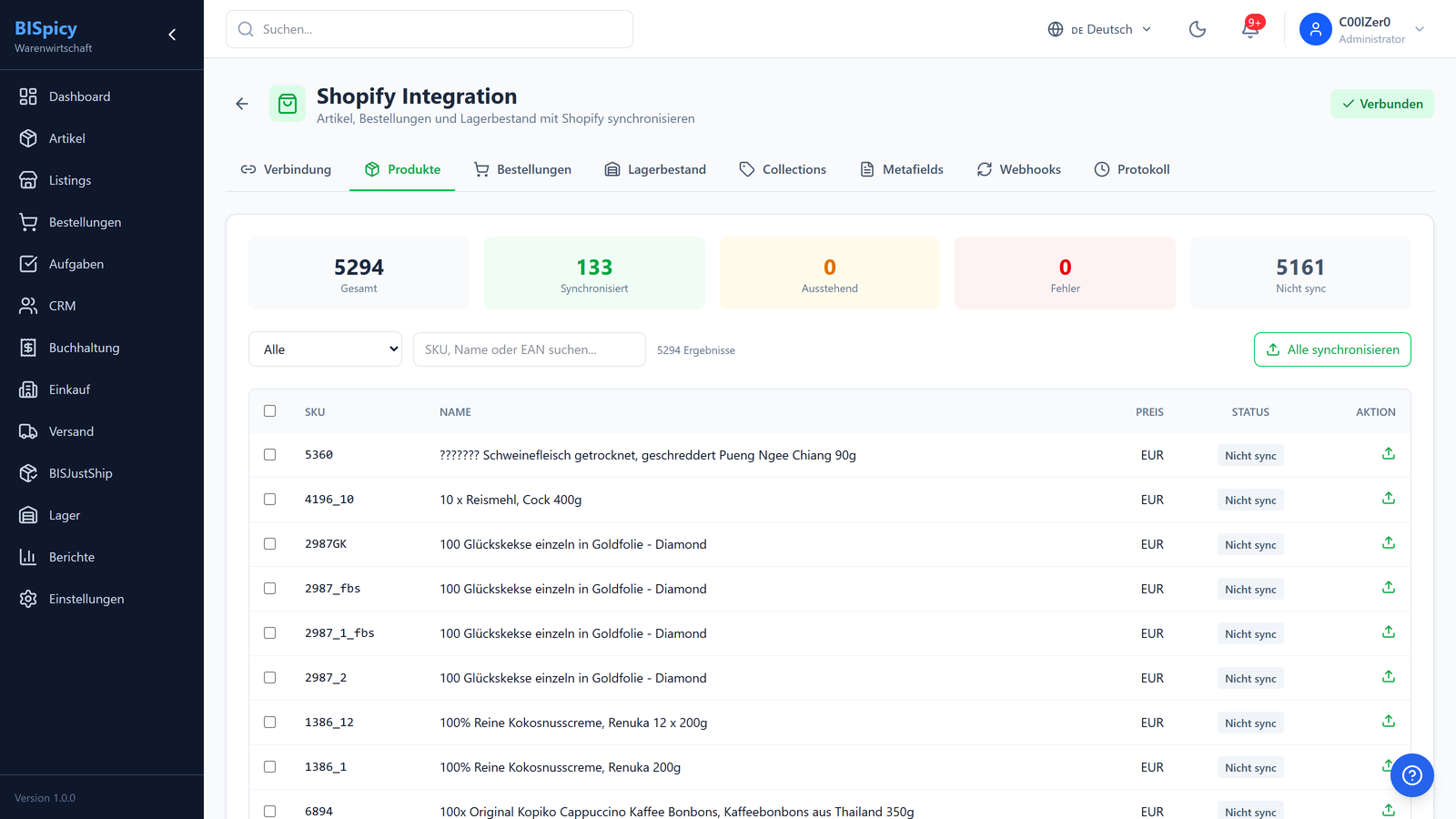Open BISJustShip from the sidebar

(80, 473)
